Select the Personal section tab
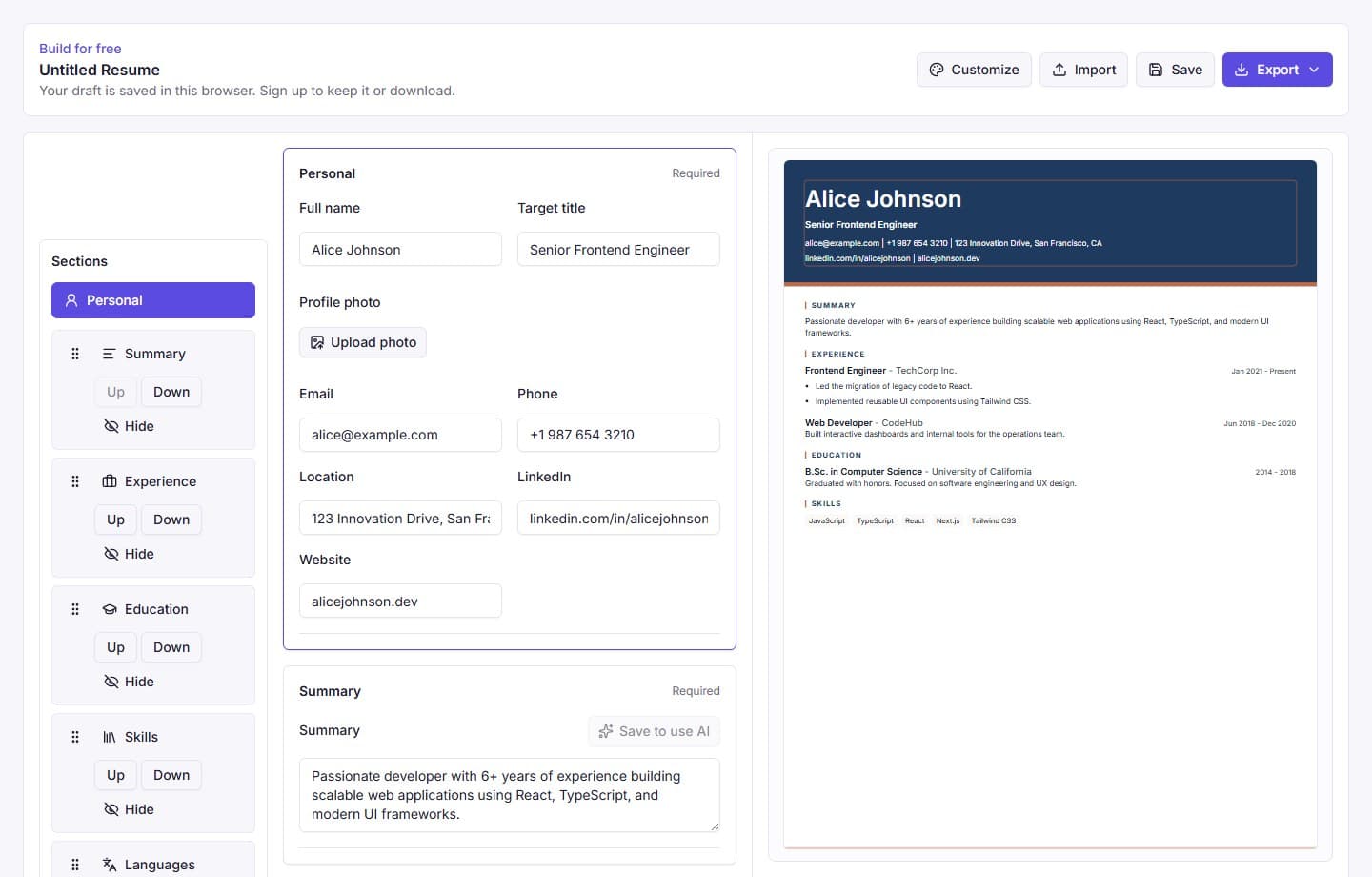 [x=153, y=300]
